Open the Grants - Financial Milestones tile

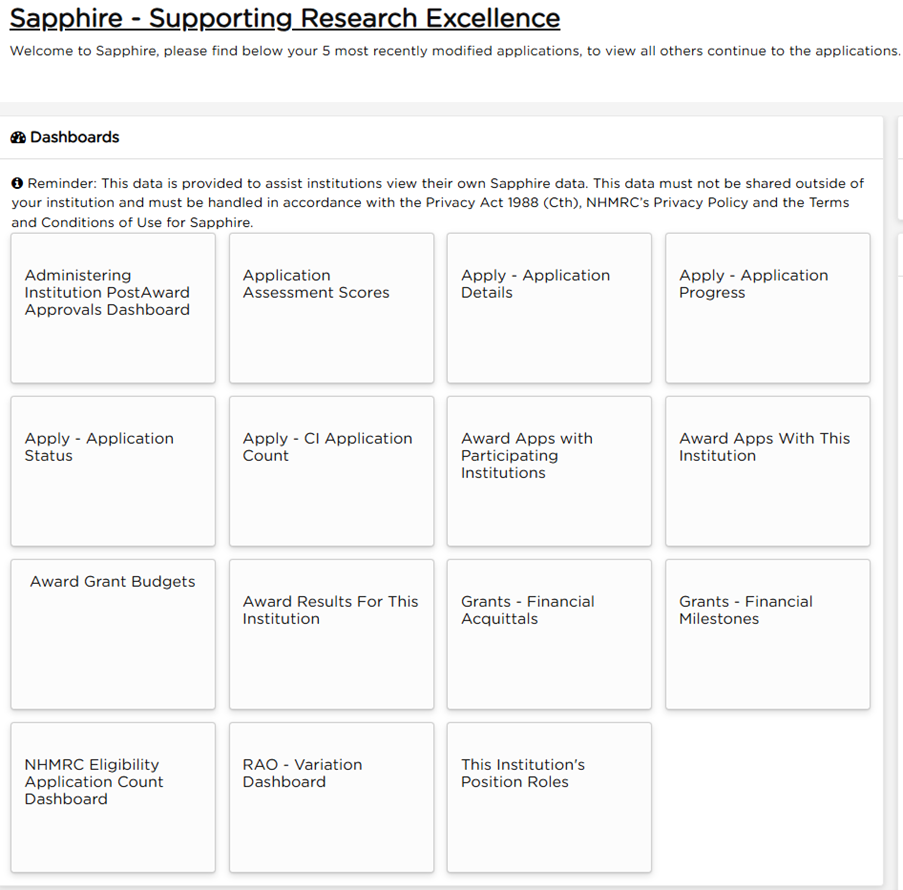point(767,633)
